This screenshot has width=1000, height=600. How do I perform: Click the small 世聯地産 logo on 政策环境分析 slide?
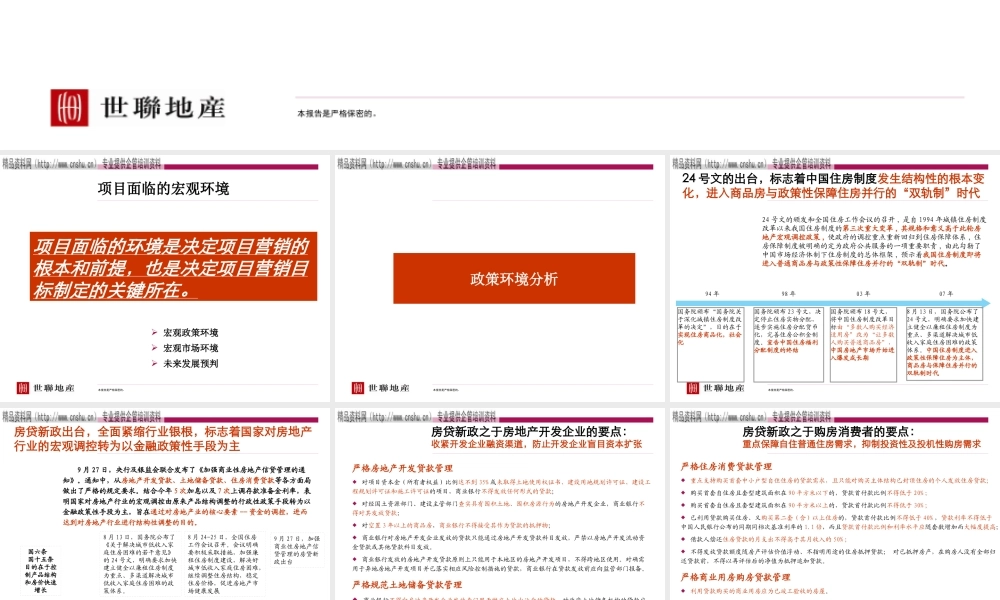tap(381, 388)
